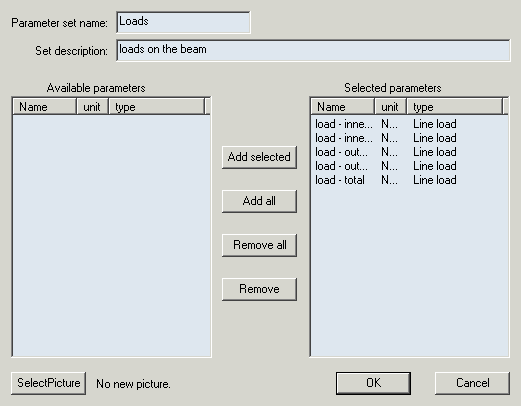Cancel the parameter set dialog
The width and height of the screenshot is (521, 406).
pyautogui.click(x=472, y=383)
